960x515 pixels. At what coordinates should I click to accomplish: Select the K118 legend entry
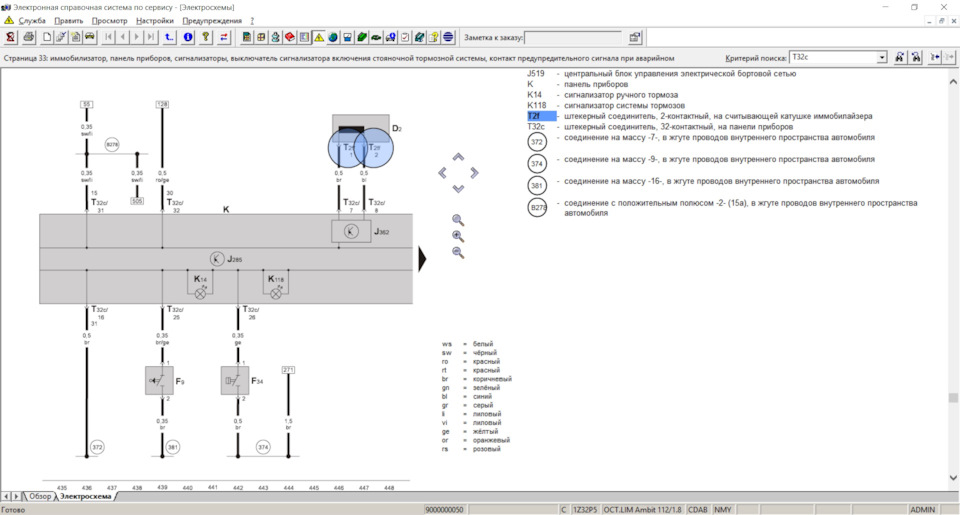[606, 105]
